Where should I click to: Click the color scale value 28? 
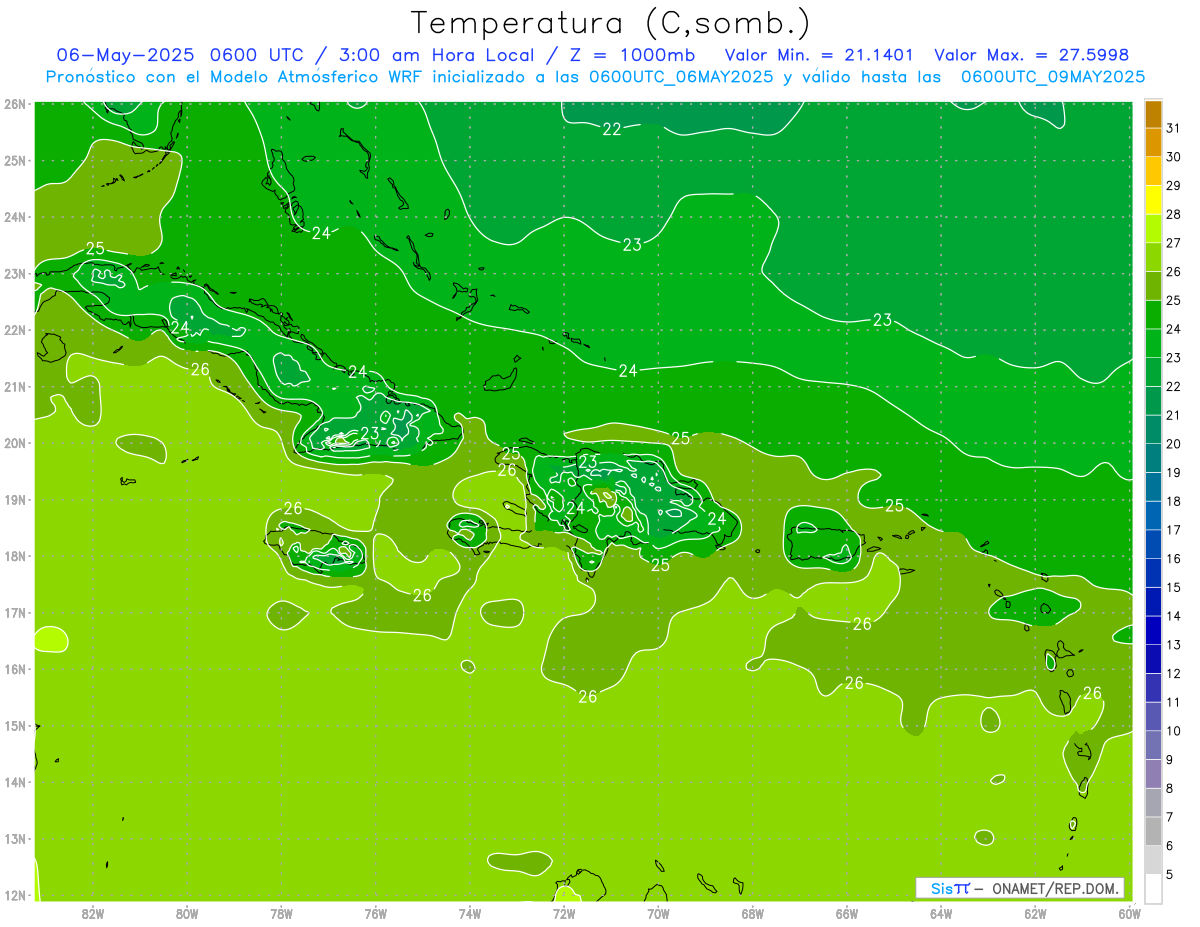click(1173, 214)
